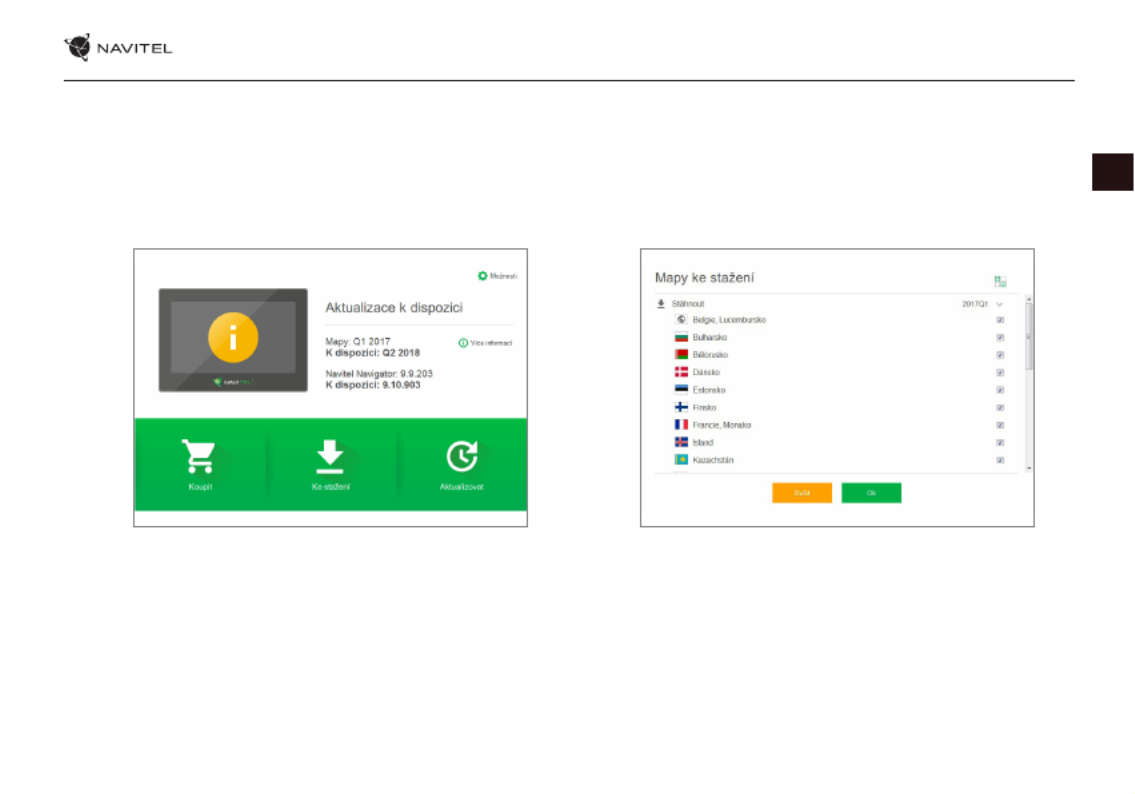Start update with the Aktualizovat button
Viewport: 1135px width, 794px height.
pyautogui.click(x=461, y=465)
